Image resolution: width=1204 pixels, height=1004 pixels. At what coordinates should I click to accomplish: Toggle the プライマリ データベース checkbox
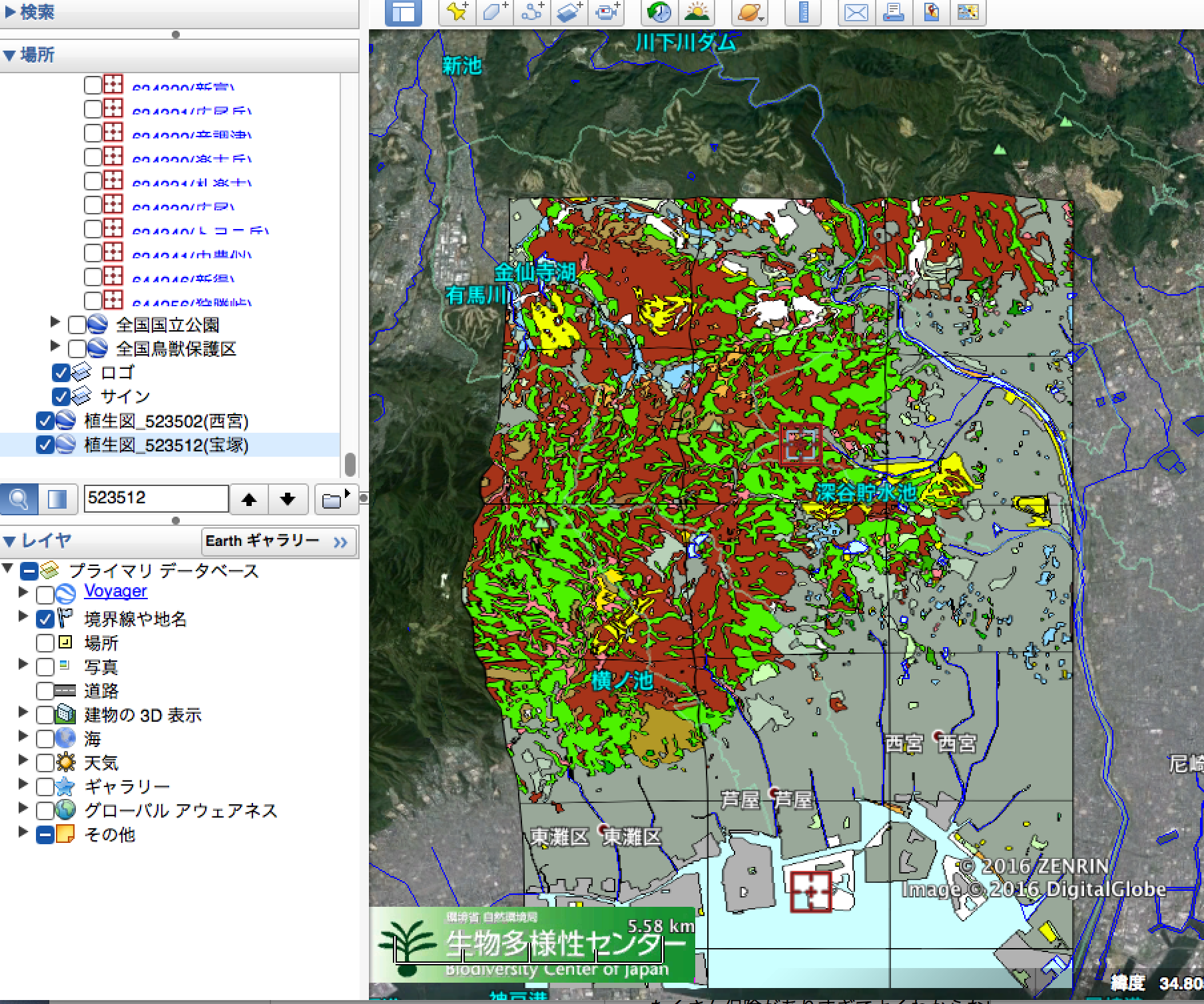pyautogui.click(x=29, y=571)
